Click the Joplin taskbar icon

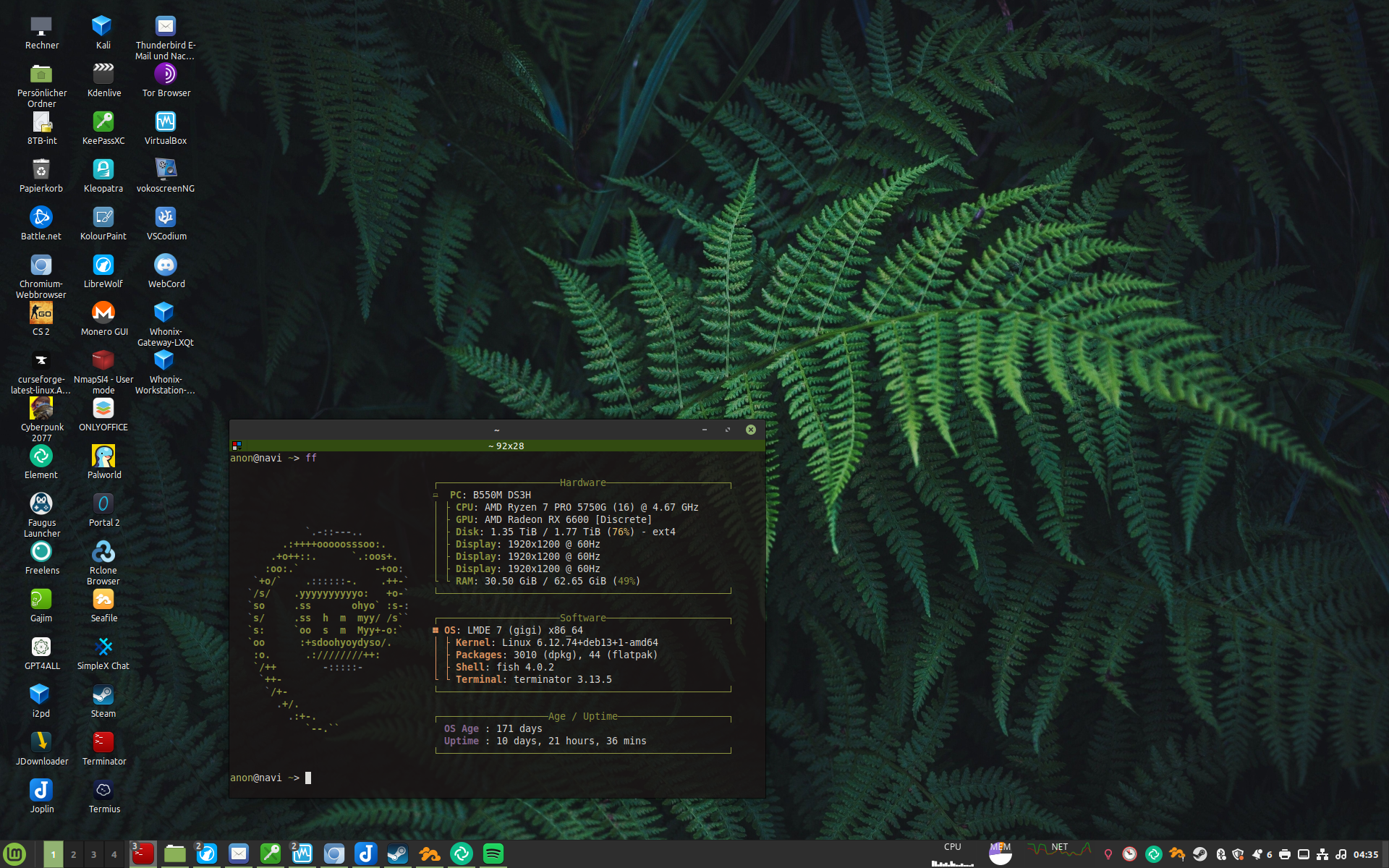pyautogui.click(x=365, y=854)
